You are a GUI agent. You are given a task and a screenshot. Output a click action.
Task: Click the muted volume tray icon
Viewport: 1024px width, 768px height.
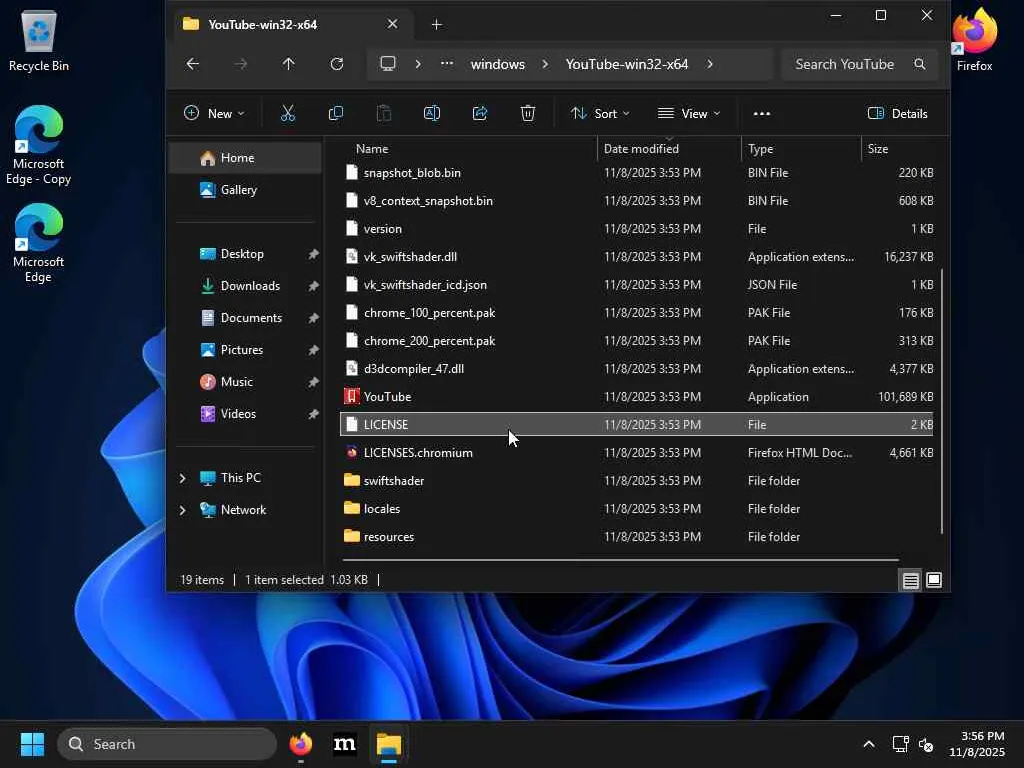click(926, 744)
